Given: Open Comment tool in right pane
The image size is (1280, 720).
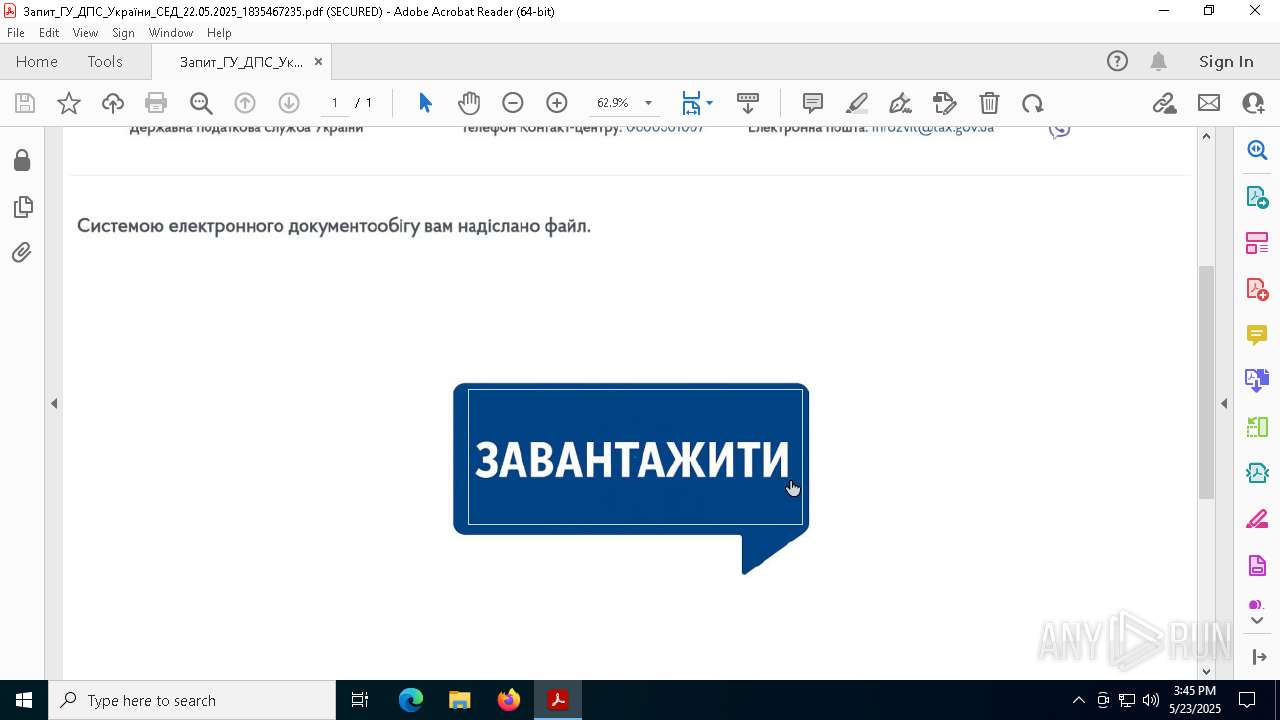Looking at the screenshot, I should tap(1257, 334).
